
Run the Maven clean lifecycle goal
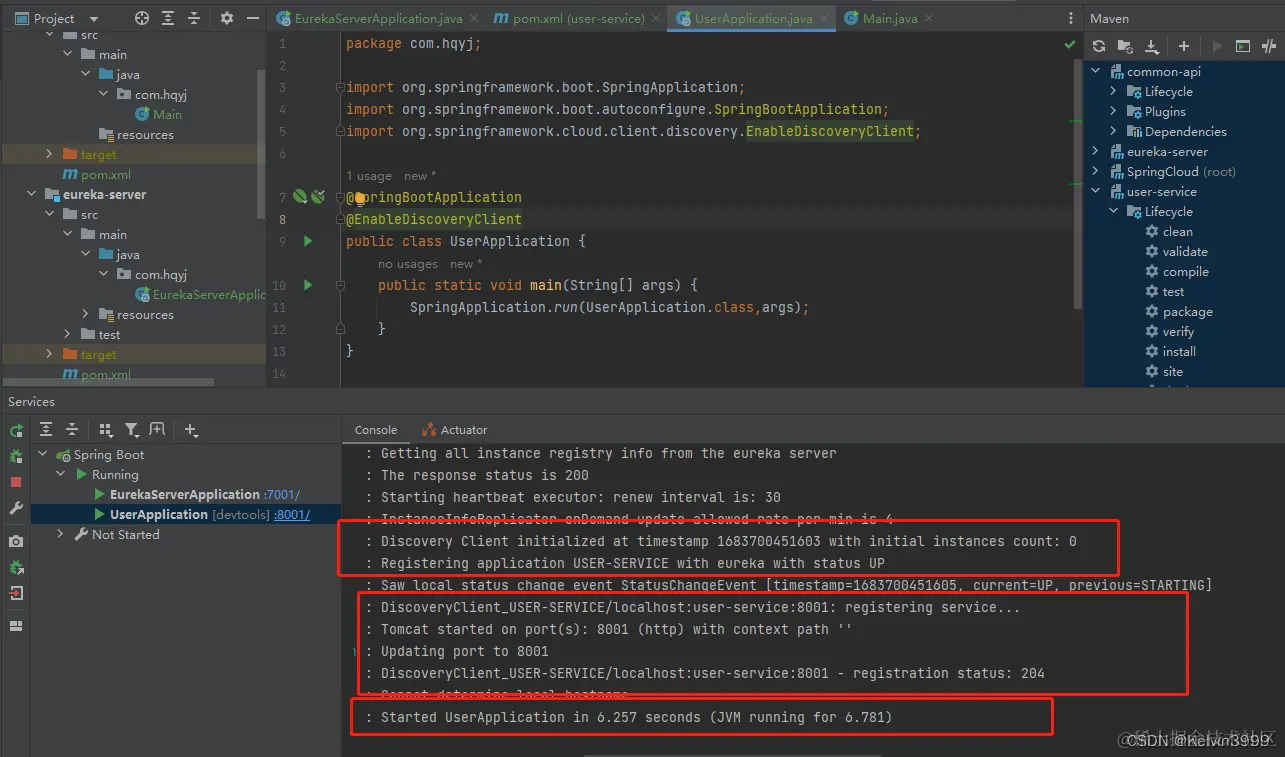coord(1177,232)
